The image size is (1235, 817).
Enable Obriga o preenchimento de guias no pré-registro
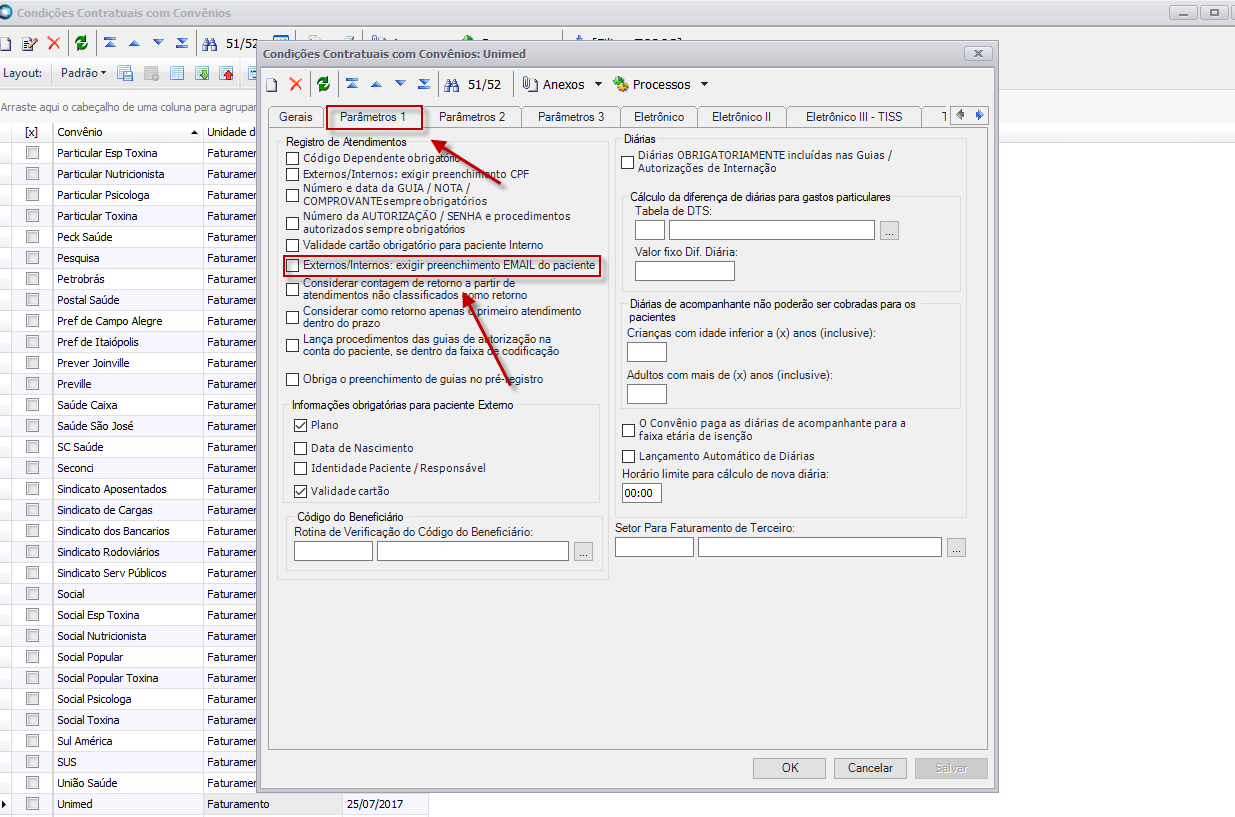tap(292, 380)
